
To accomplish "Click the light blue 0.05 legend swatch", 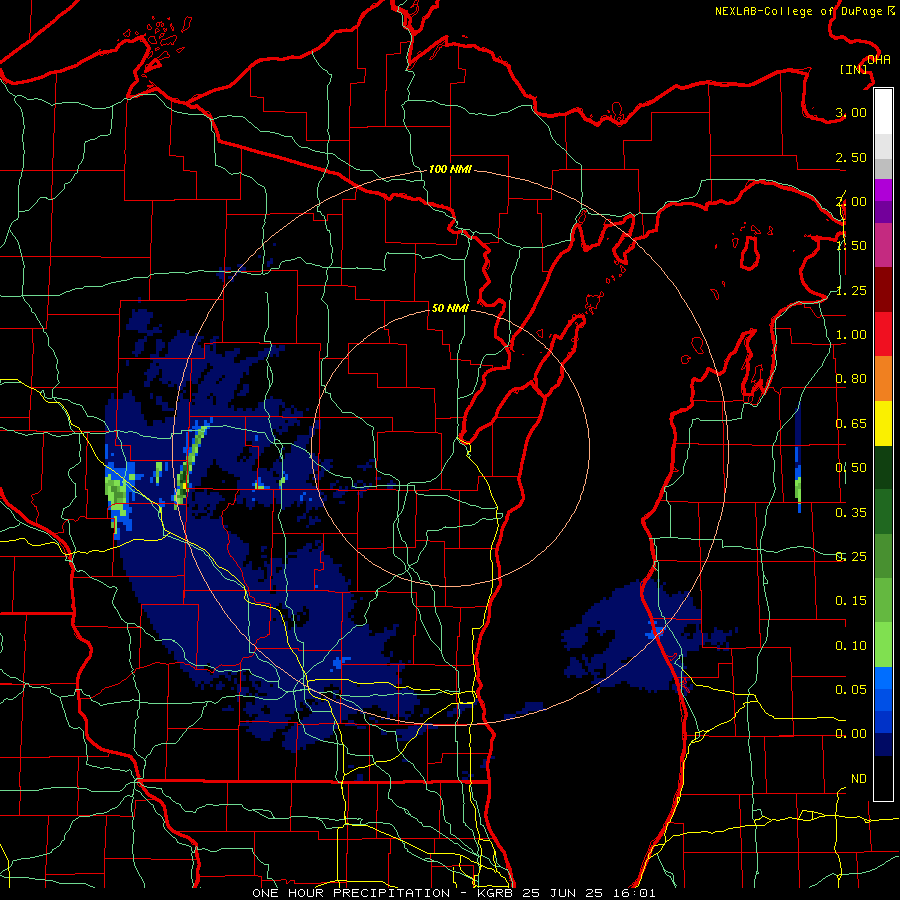I will [x=883, y=678].
